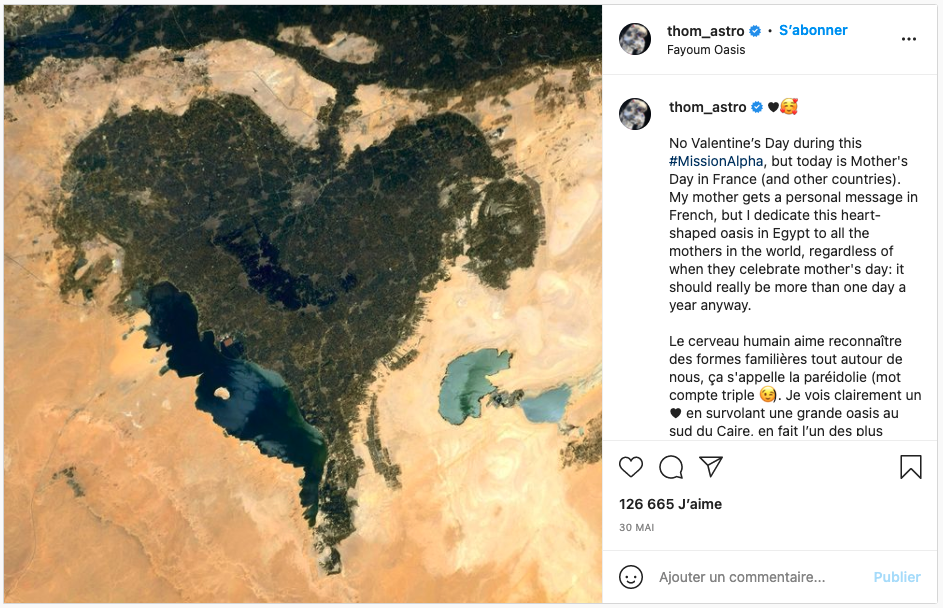Open the three-dot more options menu
The image size is (943, 608).
(x=909, y=39)
